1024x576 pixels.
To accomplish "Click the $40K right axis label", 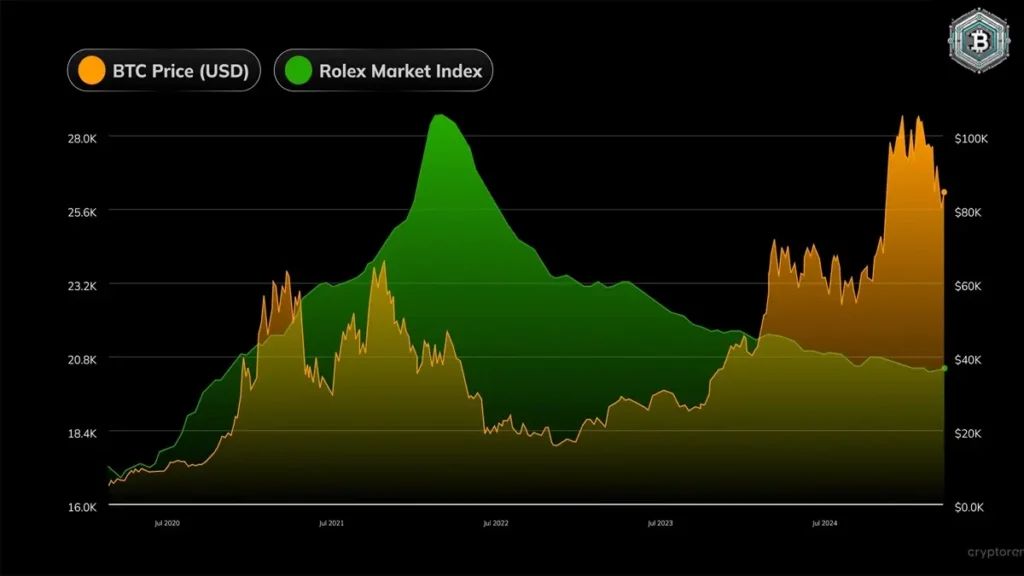I will tap(968, 360).
